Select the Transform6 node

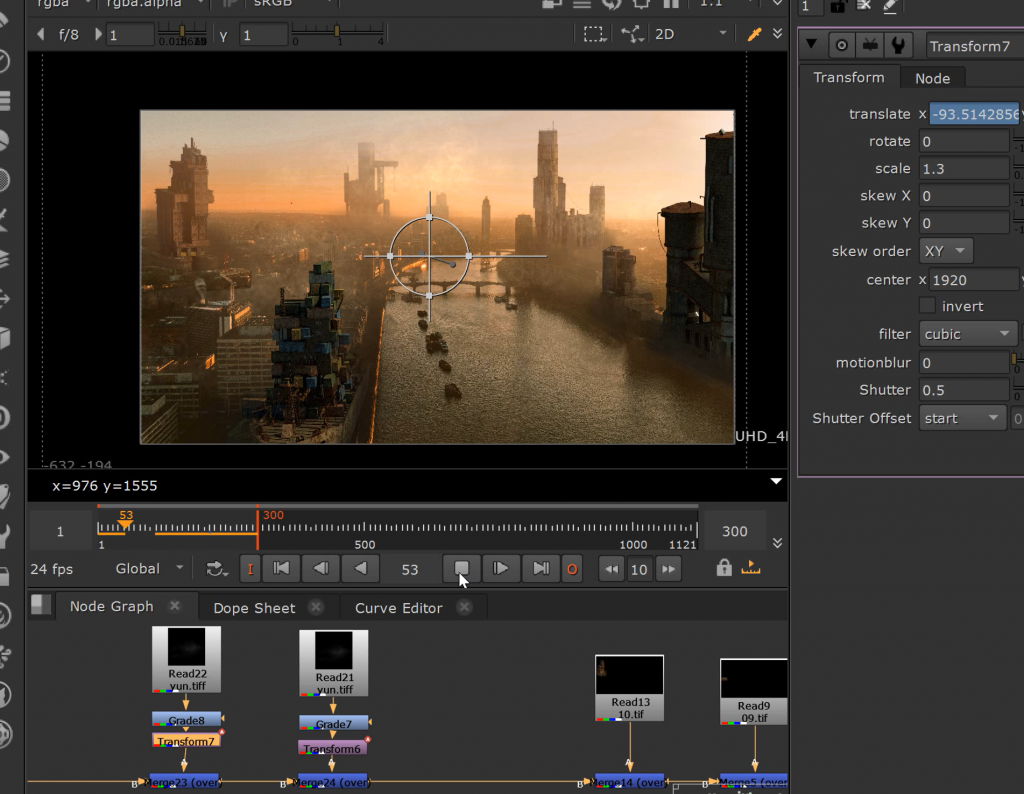point(332,748)
